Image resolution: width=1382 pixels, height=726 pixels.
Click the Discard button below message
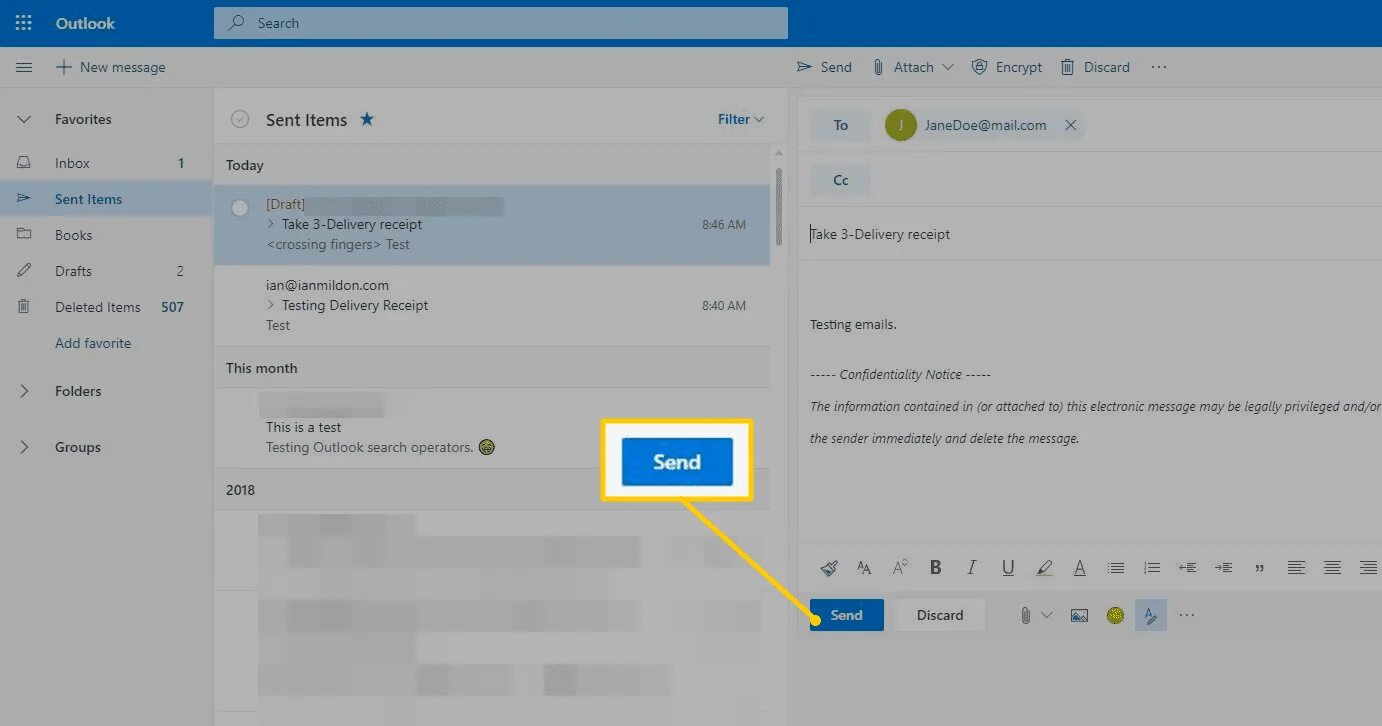click(940, 615)
